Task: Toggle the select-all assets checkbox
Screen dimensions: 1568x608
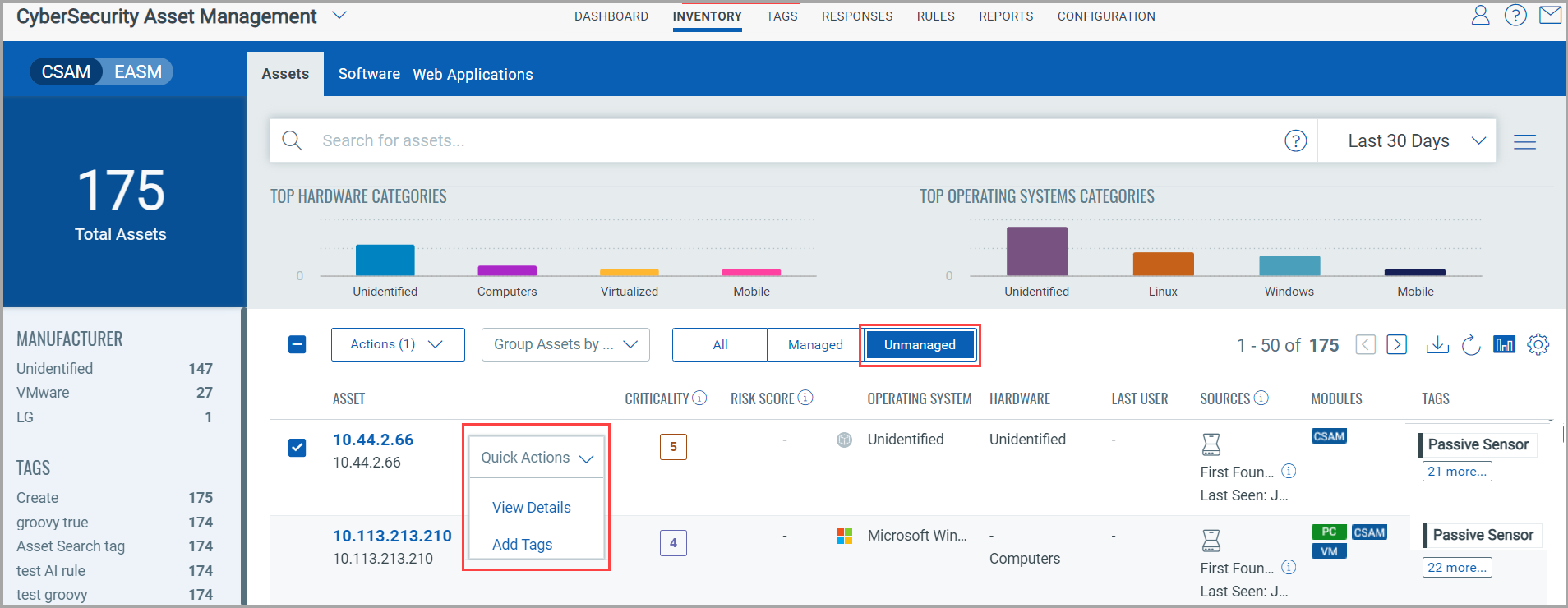Action: click(x=297, y=344)
